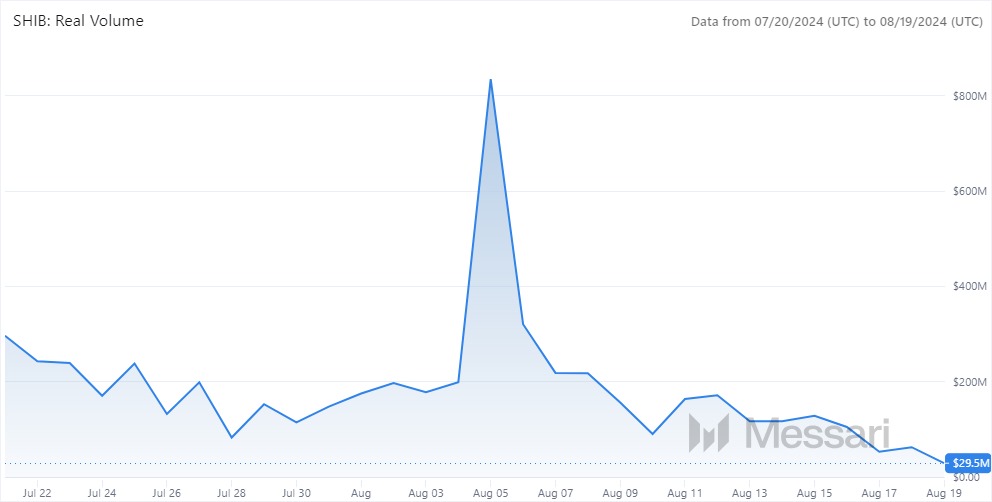Click the $0.00 y-axis label

[x=968, y=478]
